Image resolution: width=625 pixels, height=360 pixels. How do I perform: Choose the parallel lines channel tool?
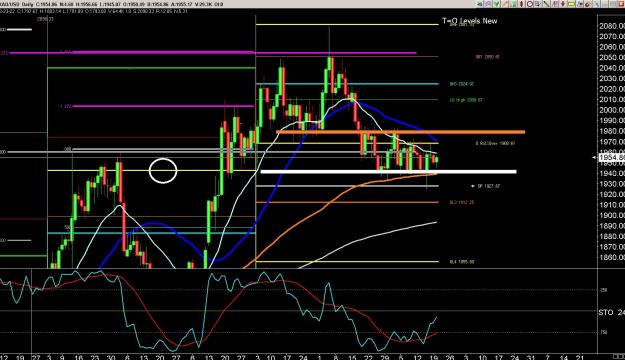tap(554, 4)
